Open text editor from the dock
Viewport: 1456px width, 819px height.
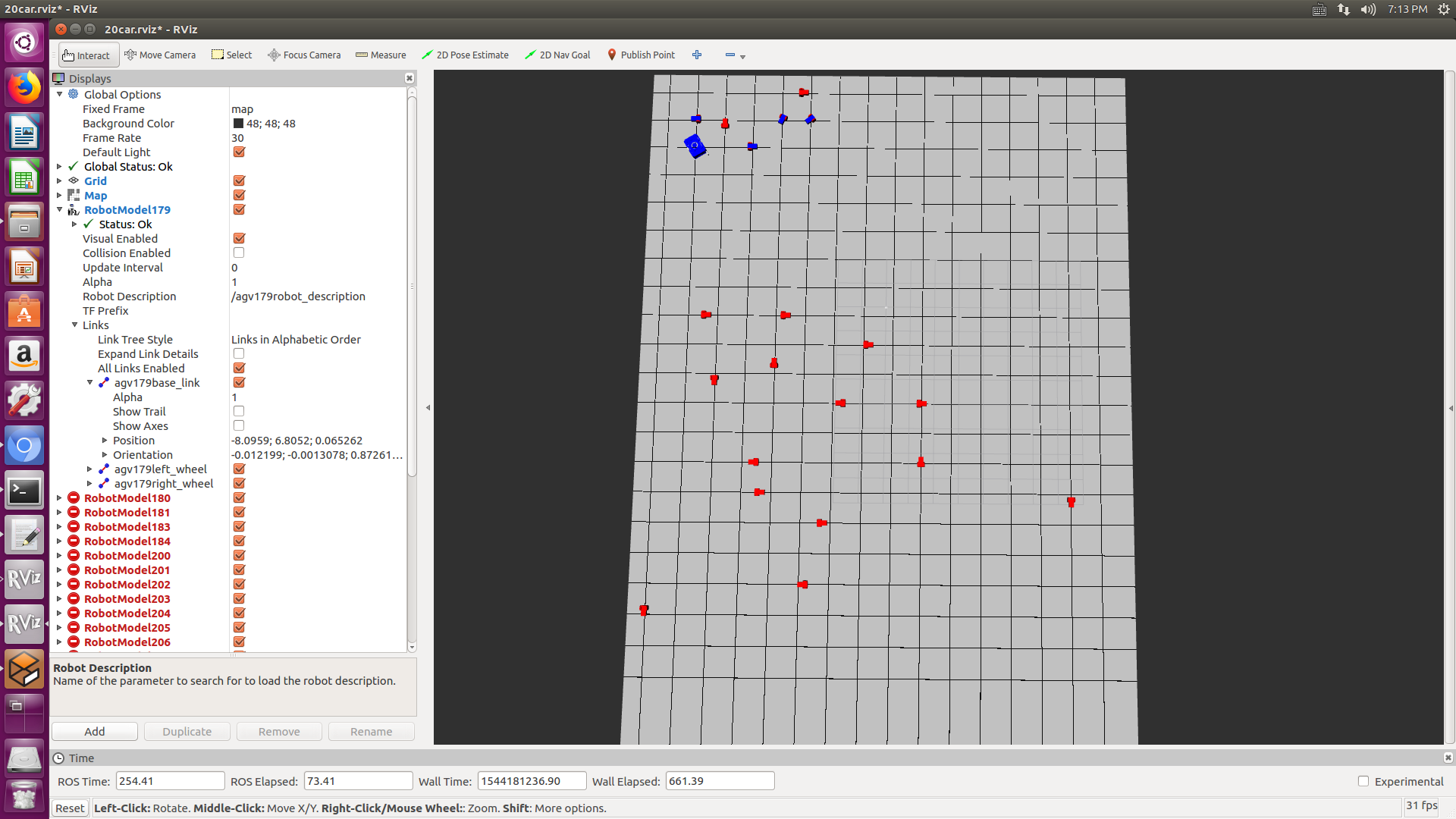(x=24, y=535)
